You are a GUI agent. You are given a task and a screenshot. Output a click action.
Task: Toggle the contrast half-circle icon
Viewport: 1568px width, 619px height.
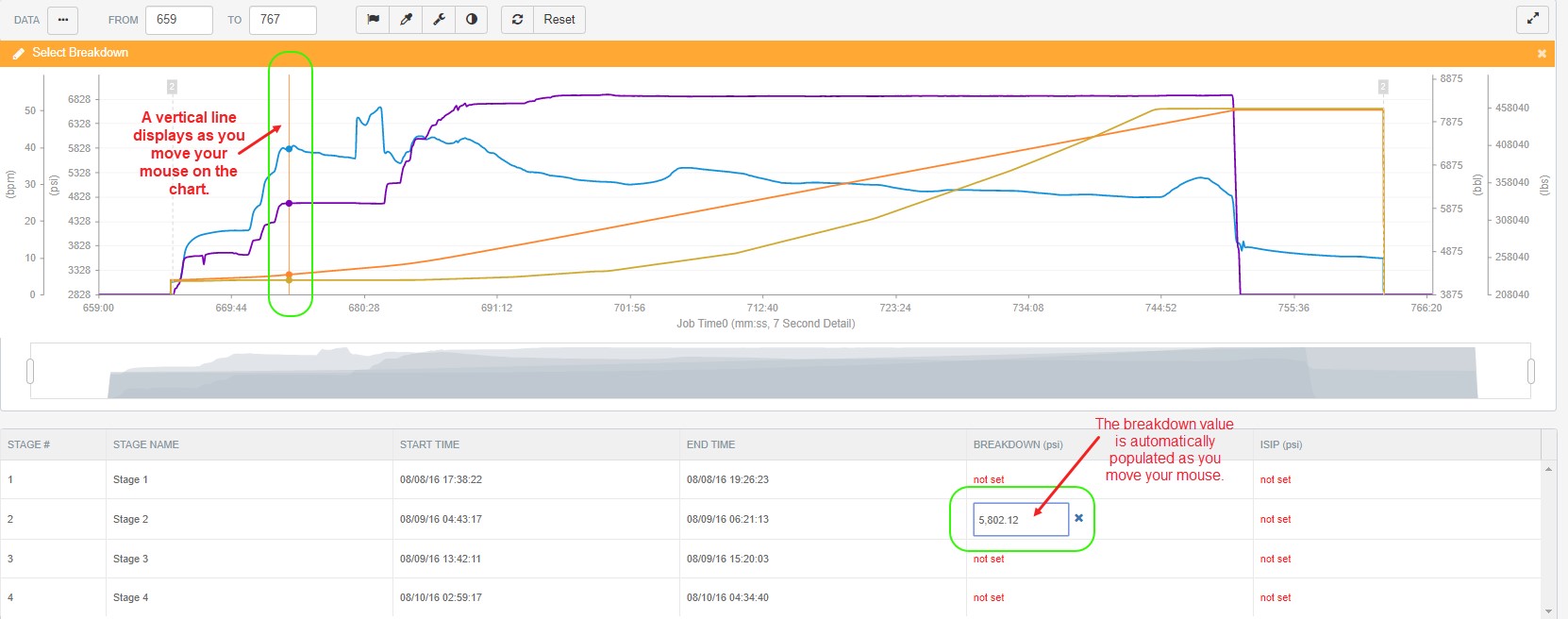(x=471, y=20)
